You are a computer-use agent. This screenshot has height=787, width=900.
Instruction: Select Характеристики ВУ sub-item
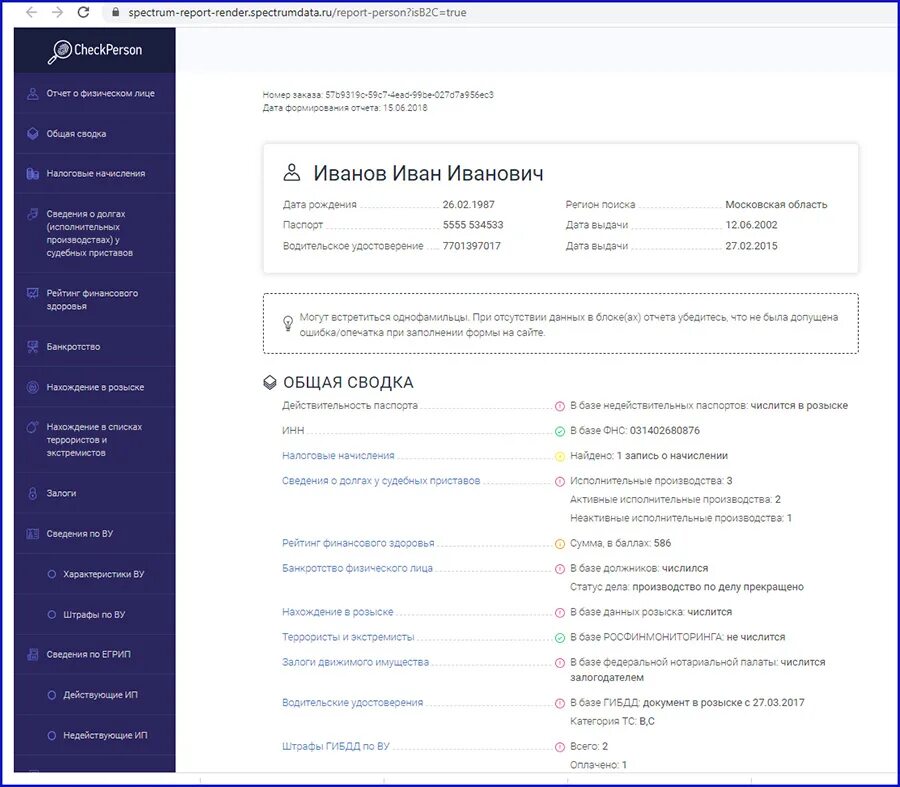tap(104, 574)
